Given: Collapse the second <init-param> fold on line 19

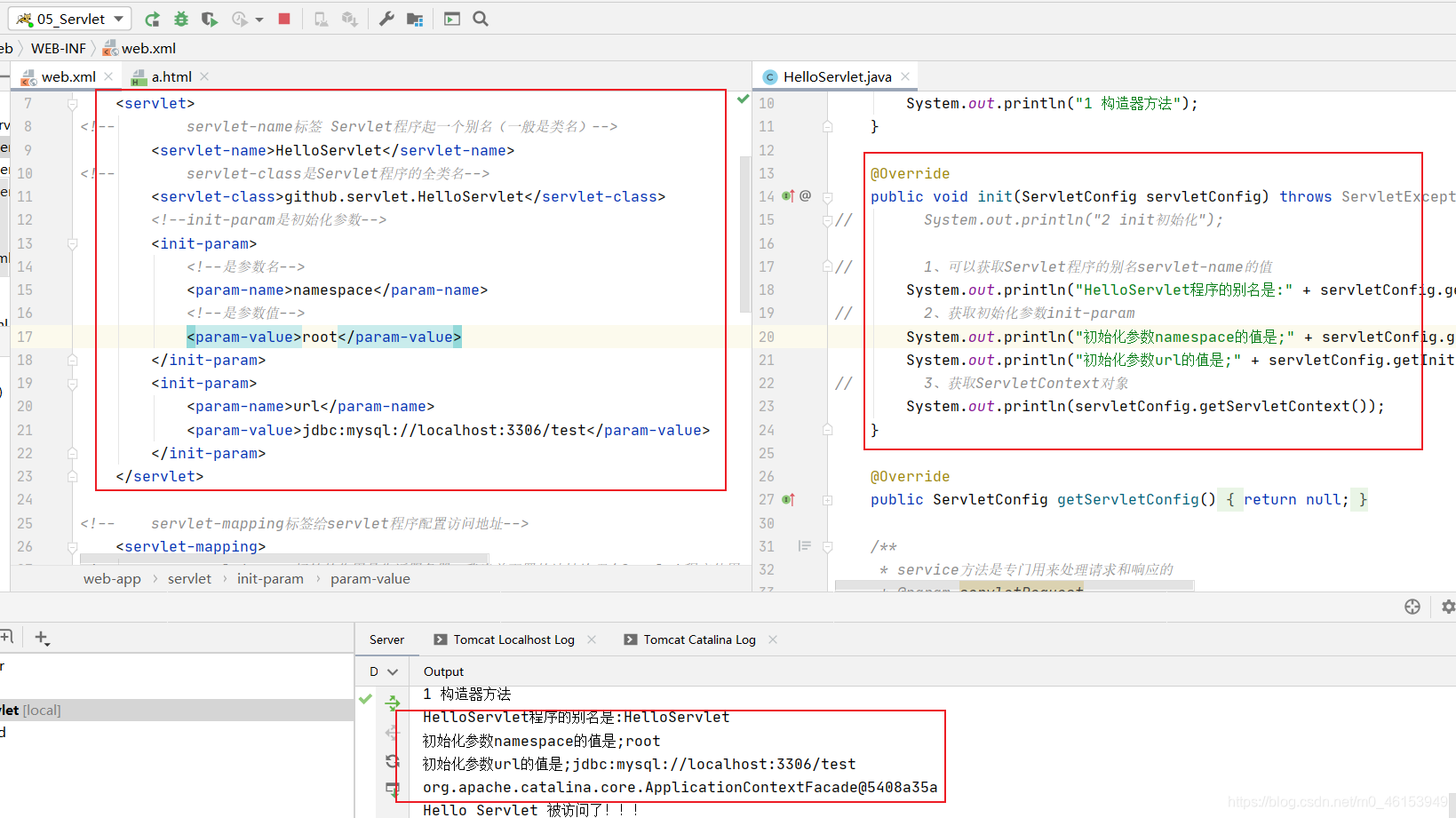Looking at the screenshot, I should 73,384.
